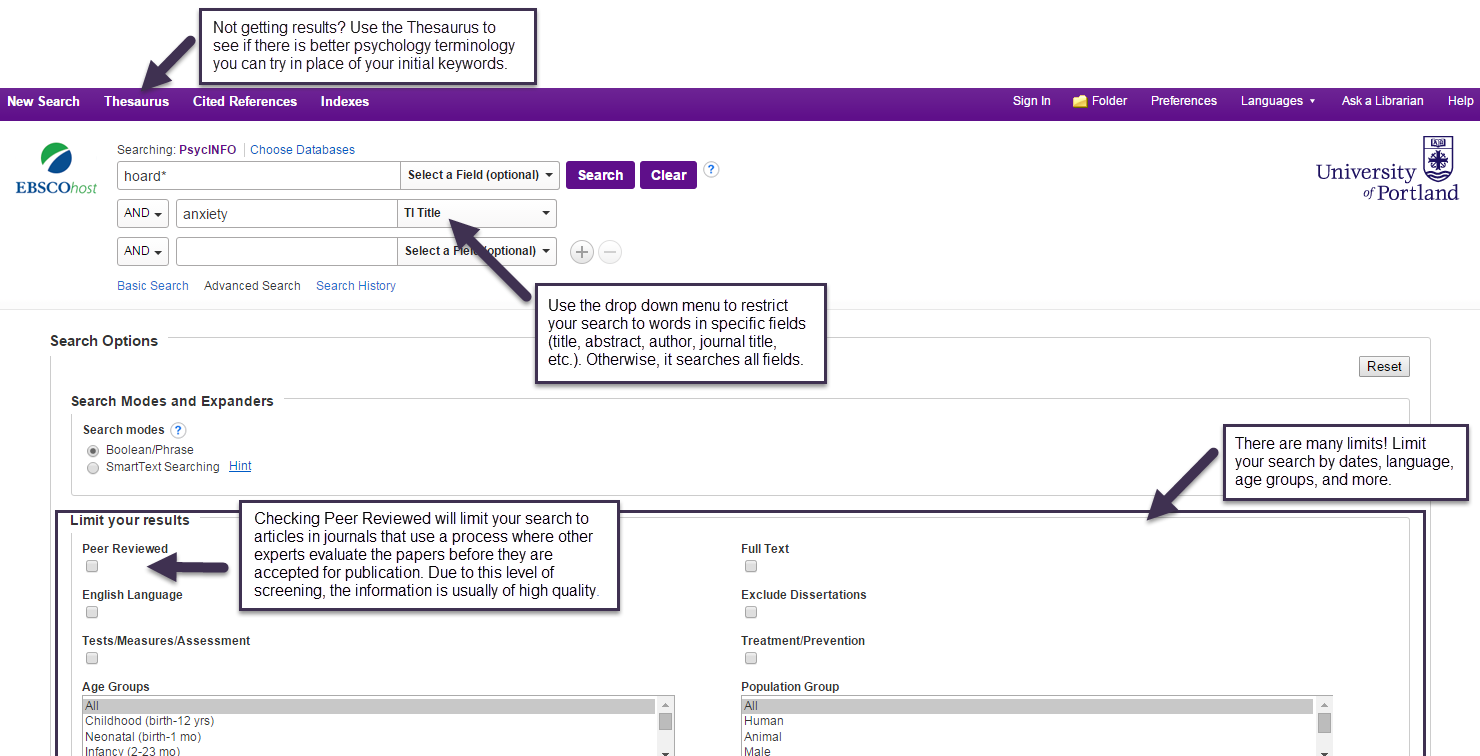Select SmartText Searching mode
This screenshot has height=756, width=1480.
coord(93,467)
